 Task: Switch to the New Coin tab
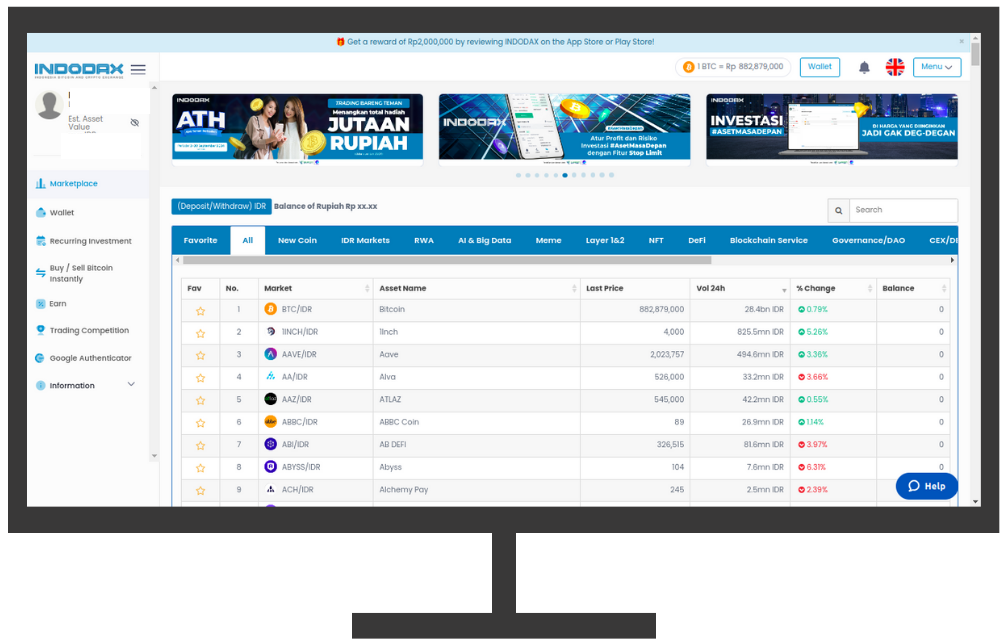pyautogui.click(x=297, y=240)
